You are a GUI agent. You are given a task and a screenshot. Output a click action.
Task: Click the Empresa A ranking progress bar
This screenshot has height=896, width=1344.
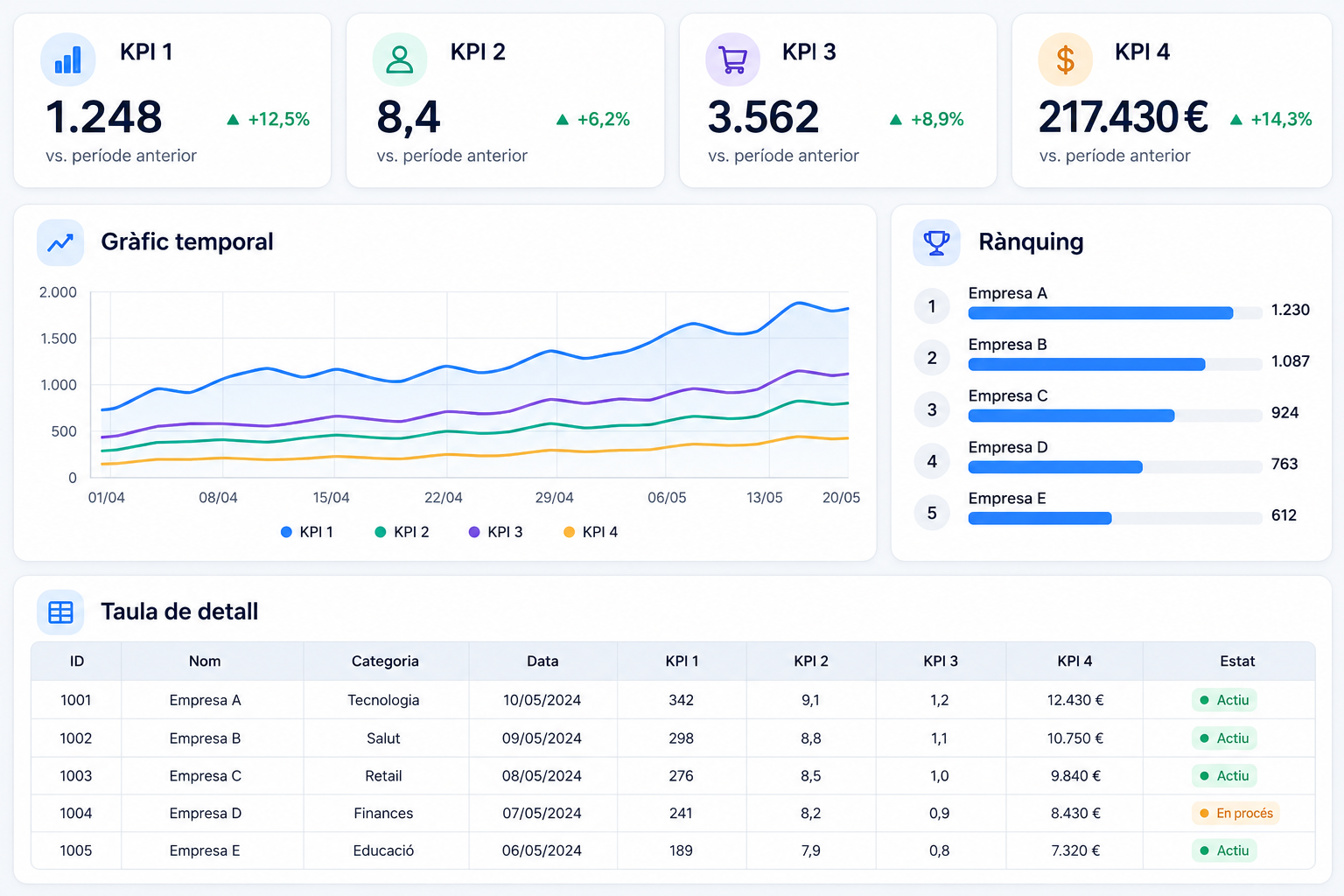[1115, 312]
